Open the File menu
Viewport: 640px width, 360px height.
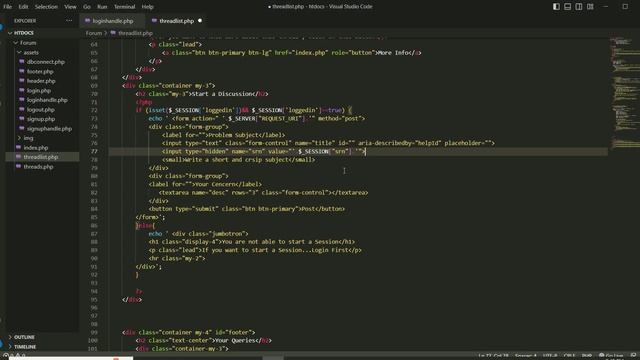click(x=7, y=7)
